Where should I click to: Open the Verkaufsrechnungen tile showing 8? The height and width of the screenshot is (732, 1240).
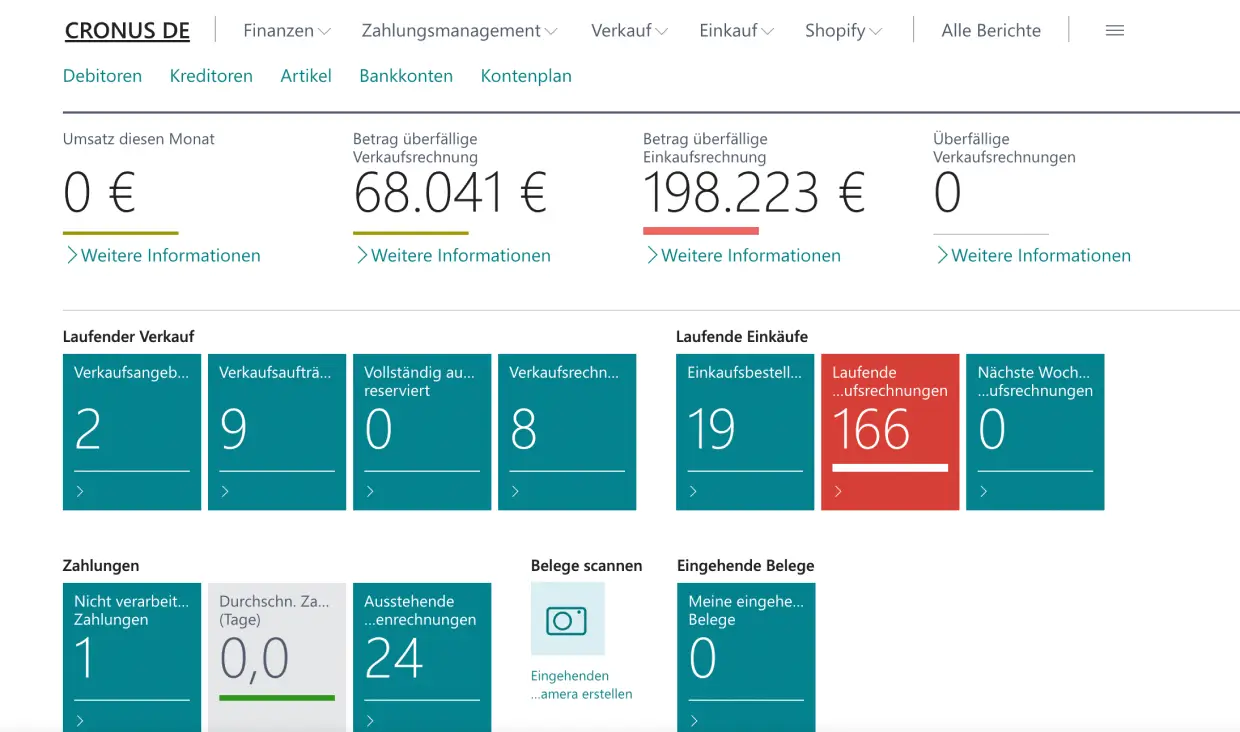point(566,430)
